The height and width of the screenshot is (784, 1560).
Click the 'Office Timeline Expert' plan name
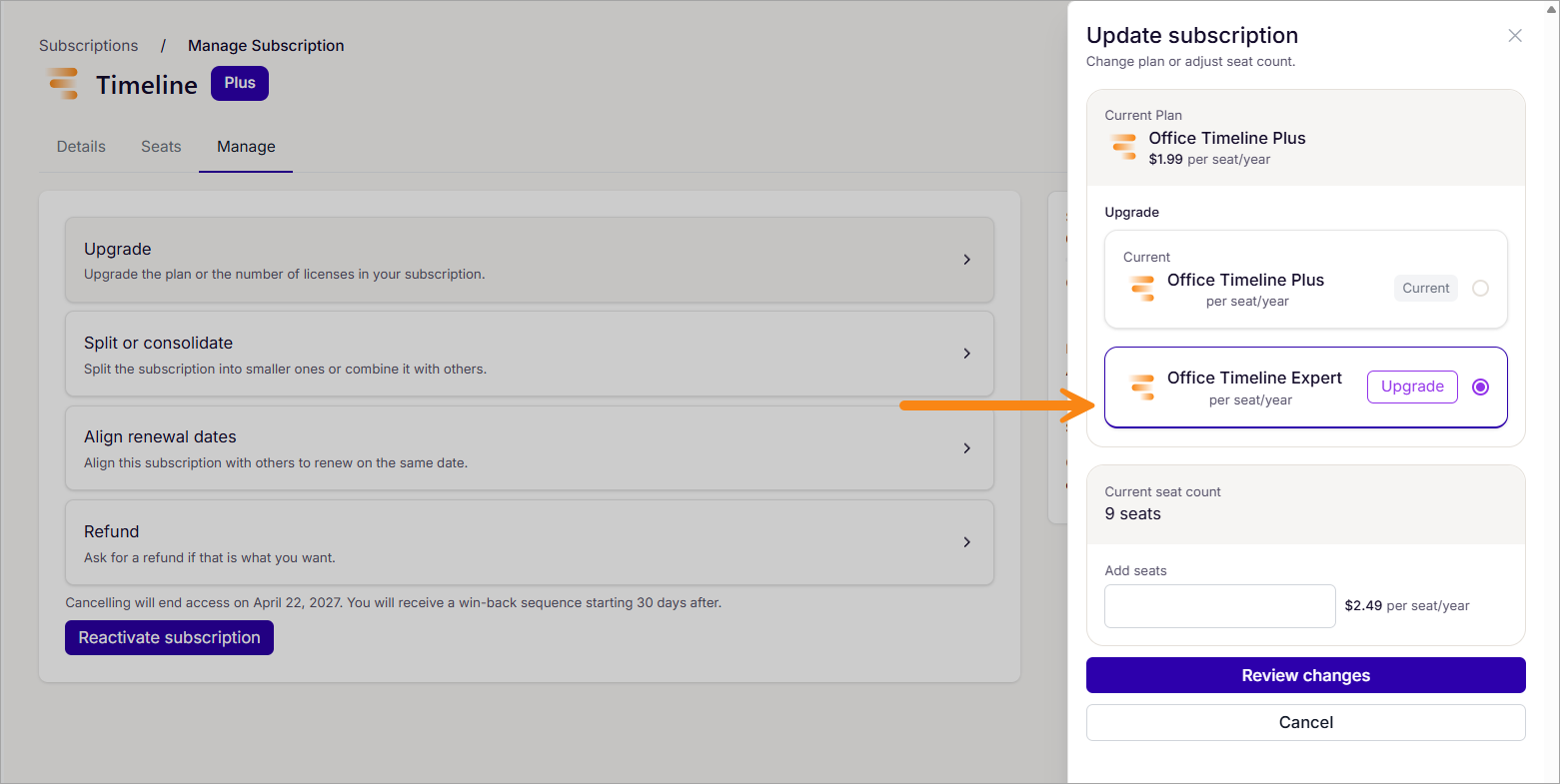pyautogui.click(x=1254, y=378)
